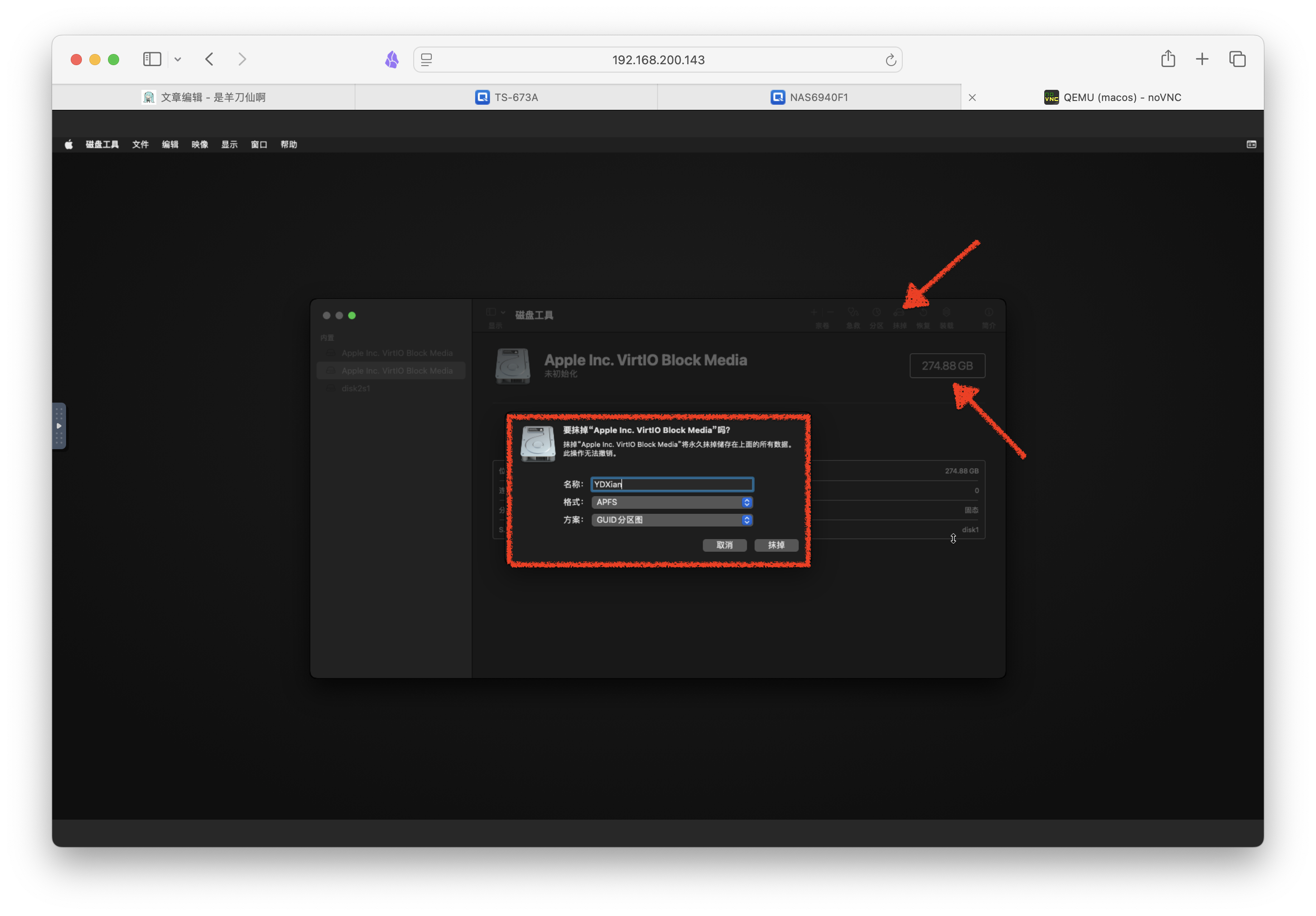Open the 窗口 menu
Viewport: 1316px width, 916px height.
(259, 144)
